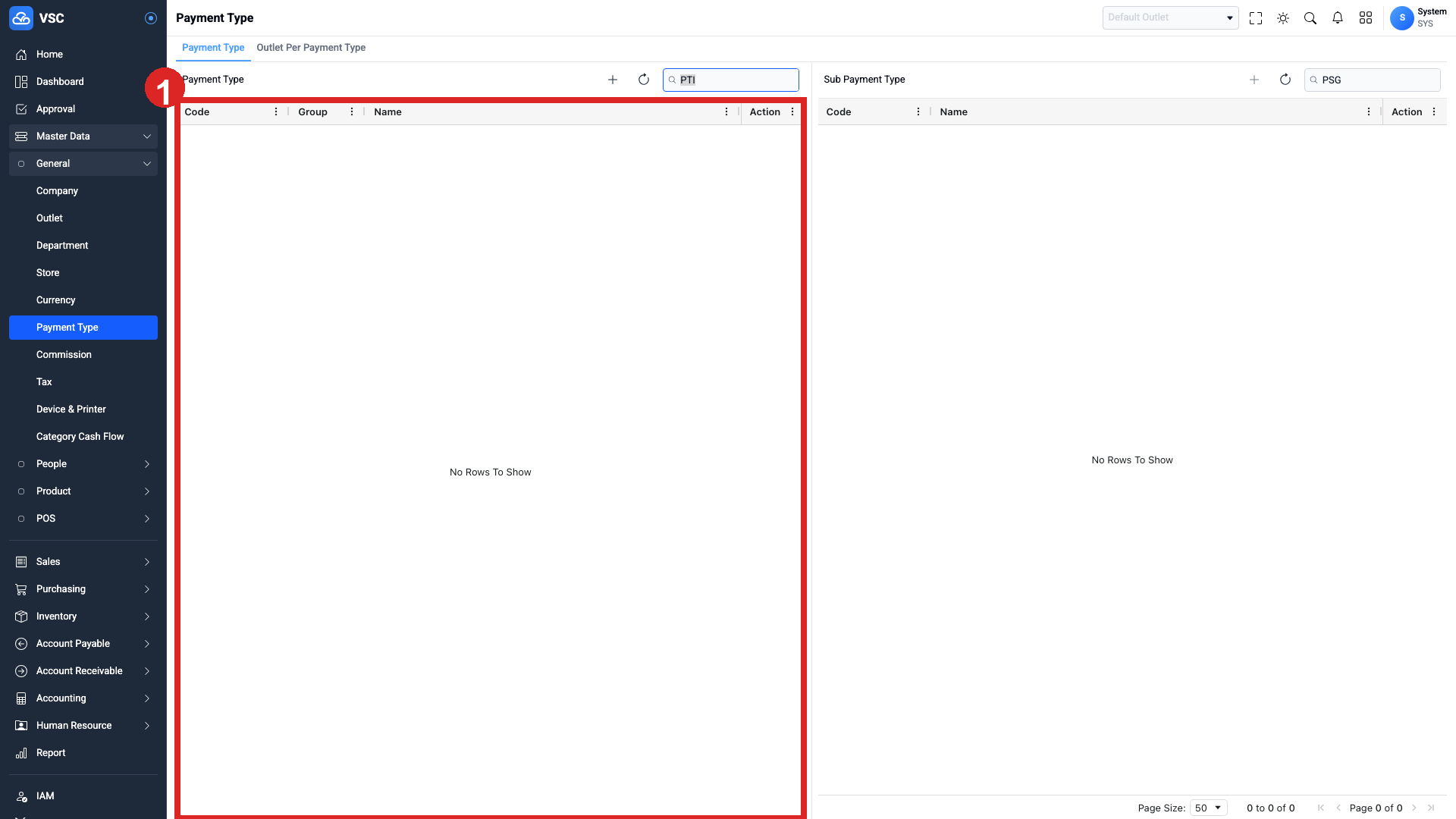1456x819 pixels.
Task: Expand the POS submenu
Action: [x=83, y=519]
